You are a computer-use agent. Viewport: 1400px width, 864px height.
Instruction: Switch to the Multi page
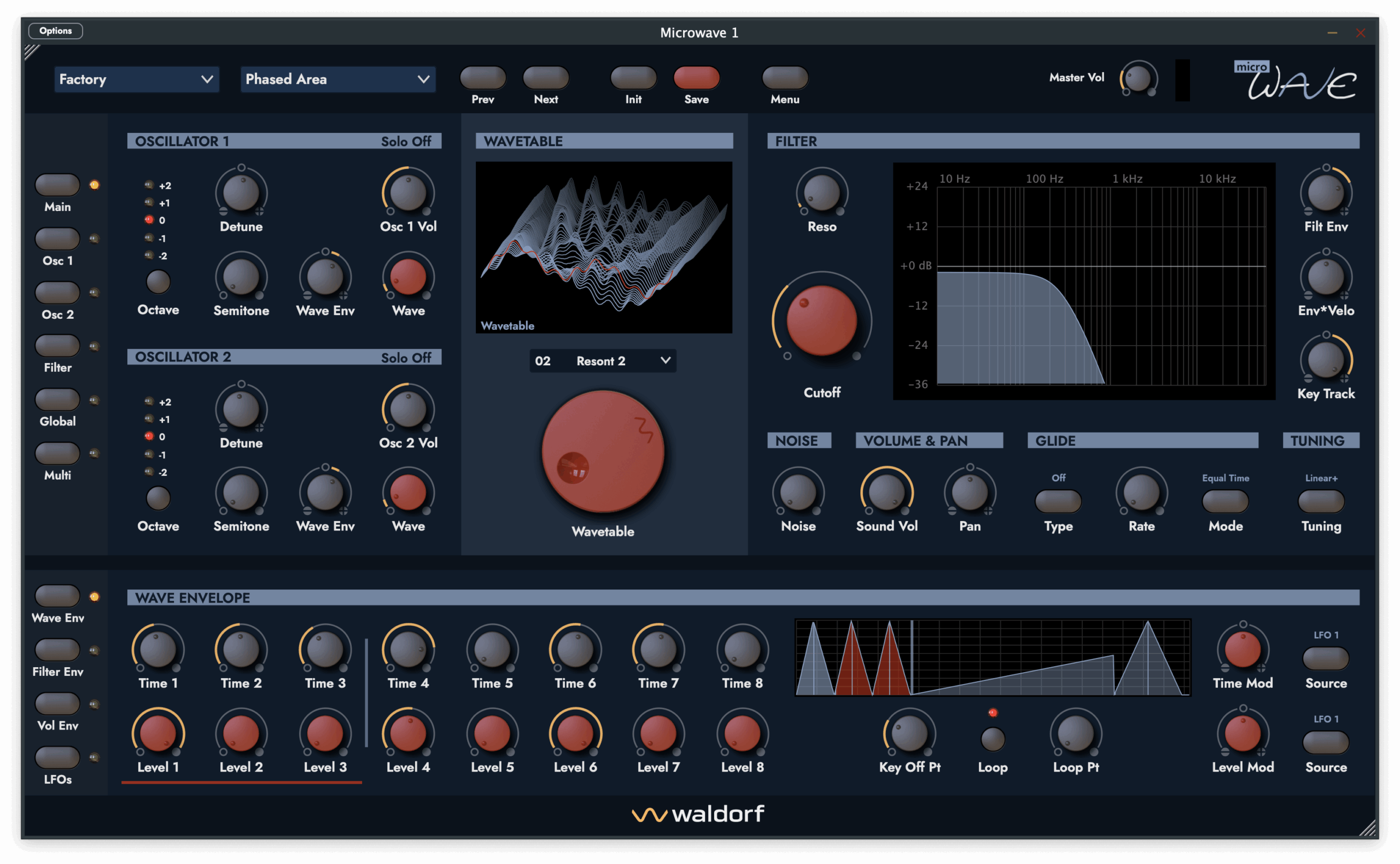[x=57, y=453]
